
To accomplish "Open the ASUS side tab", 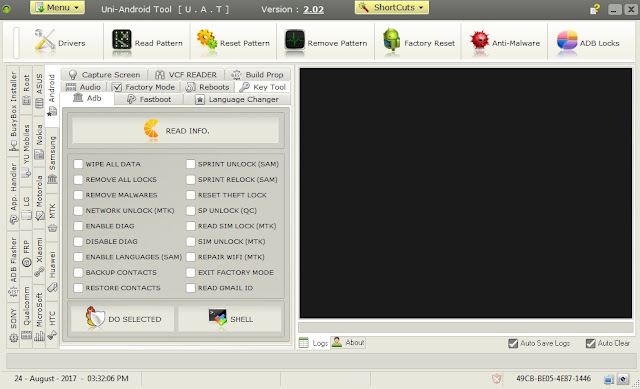I will (x=39, y=91).
